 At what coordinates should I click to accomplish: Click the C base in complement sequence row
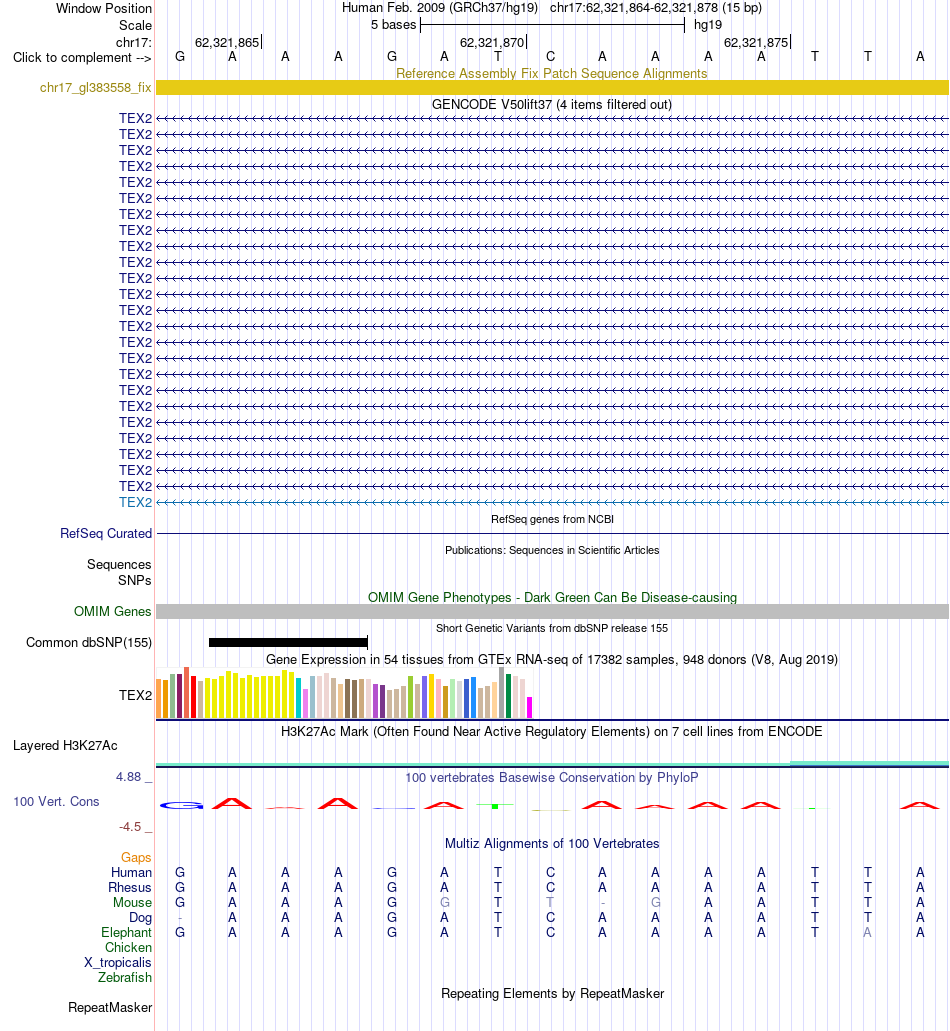click(550, 57)
